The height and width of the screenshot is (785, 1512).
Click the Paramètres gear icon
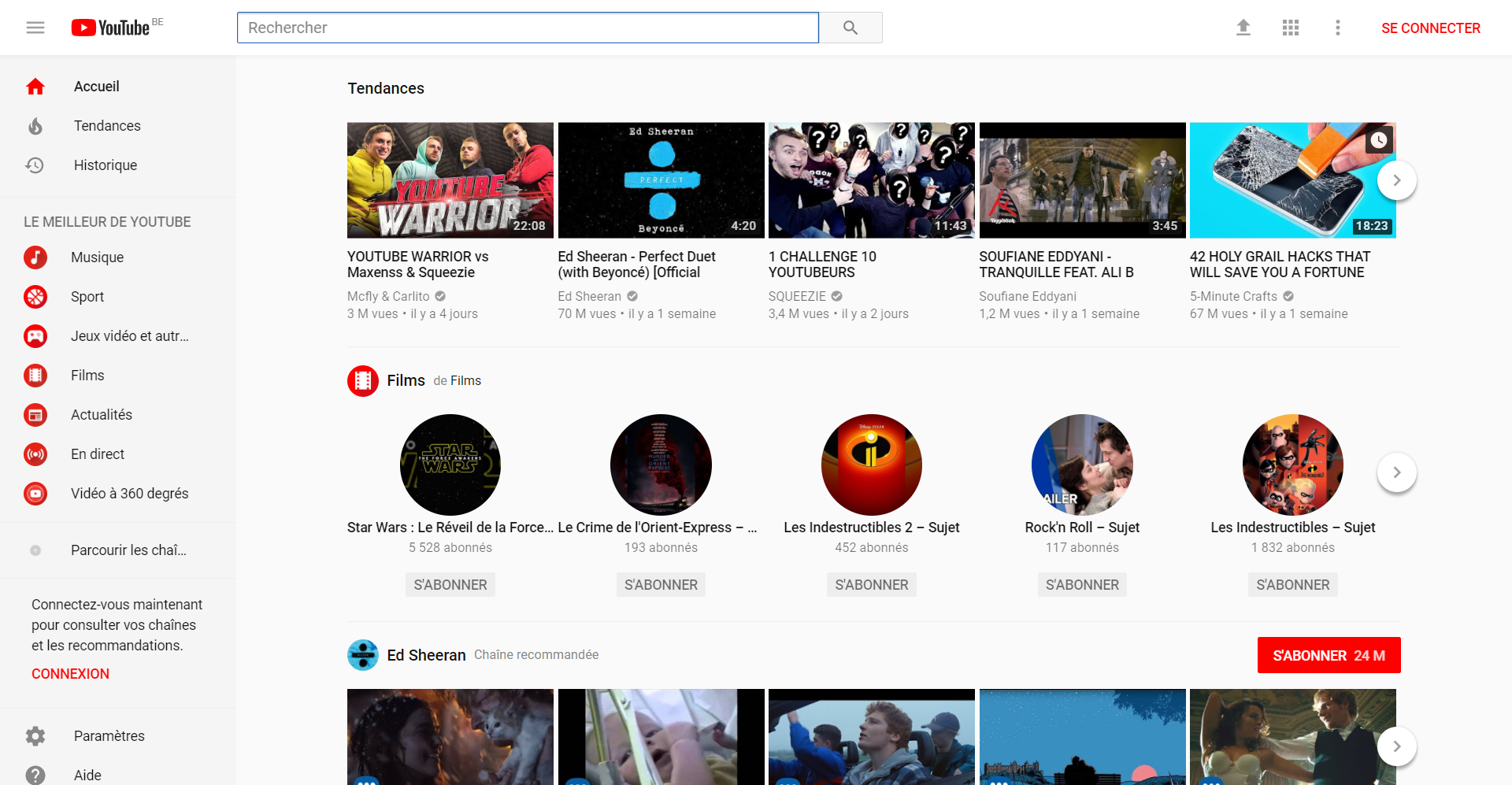[35, 736]
